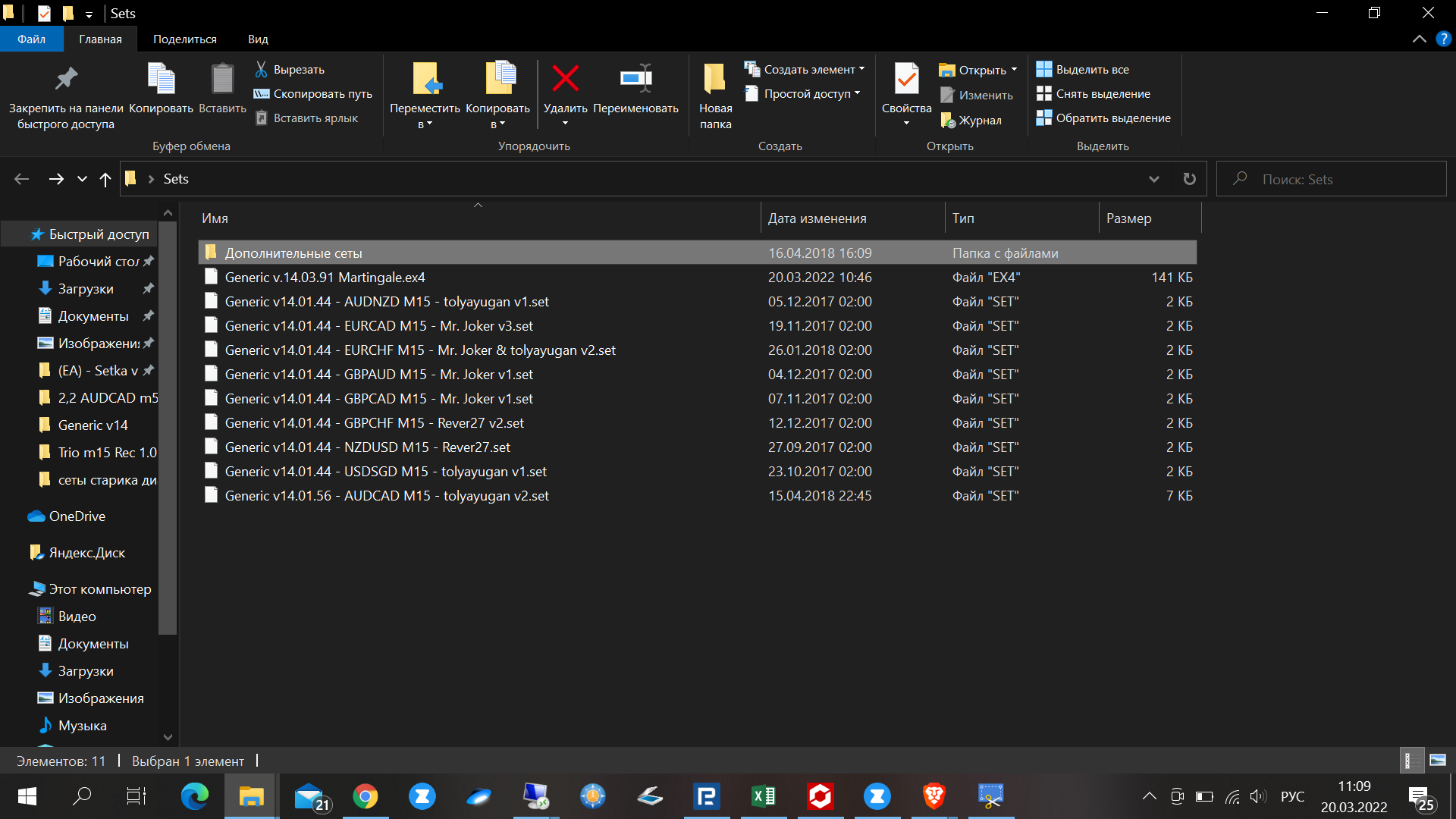Collapse the ribbon with chevron
1456x819 pixels.
coord(1420,39)
